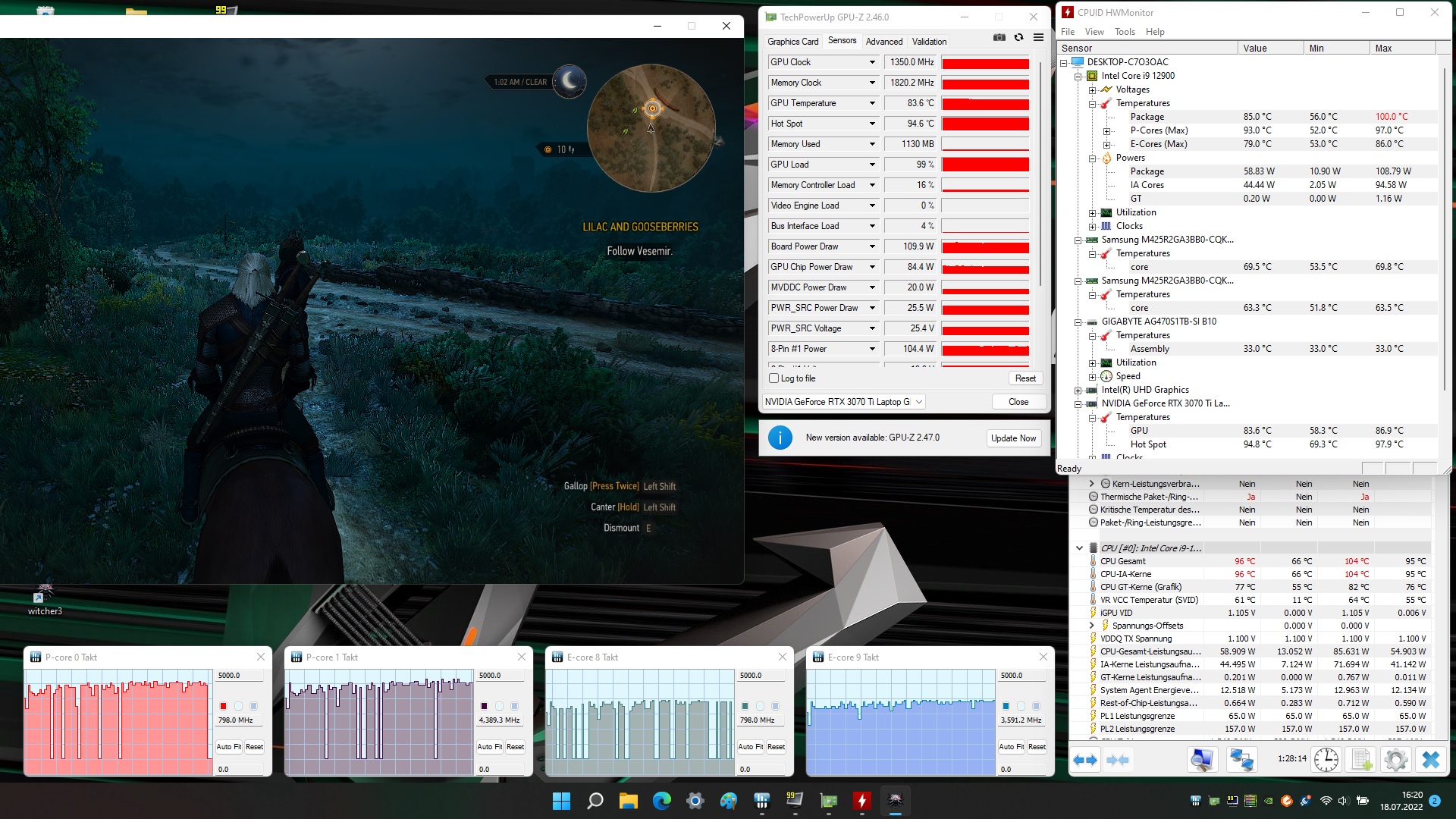The width and height of the screenshot is (1456, 819).
Task: Click the Windows Start button
Action: [x=561, y=801]
